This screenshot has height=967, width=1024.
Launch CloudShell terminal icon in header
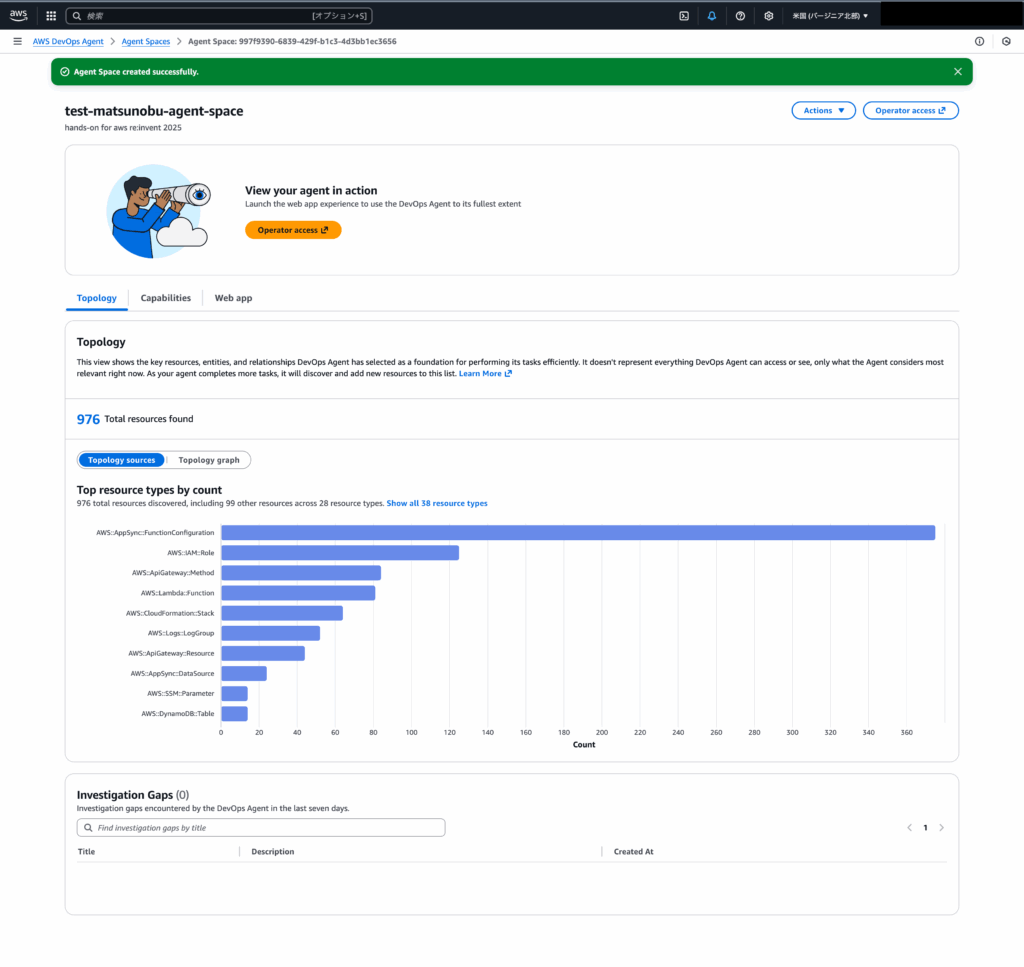684,16
